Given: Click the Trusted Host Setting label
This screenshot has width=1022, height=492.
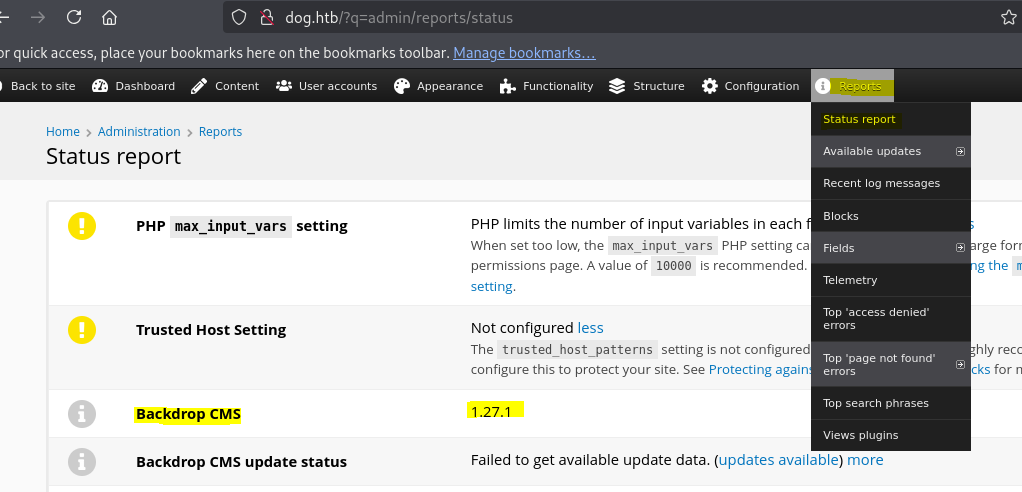Looking at the screenshot, I should [211, 330].
